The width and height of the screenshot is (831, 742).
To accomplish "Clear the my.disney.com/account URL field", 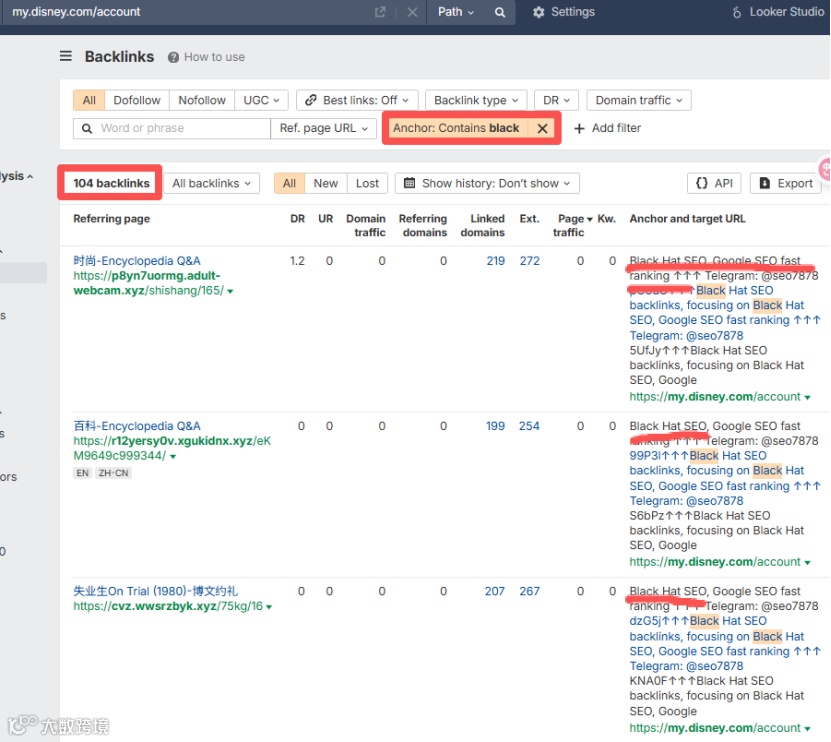I will (412, 12).
